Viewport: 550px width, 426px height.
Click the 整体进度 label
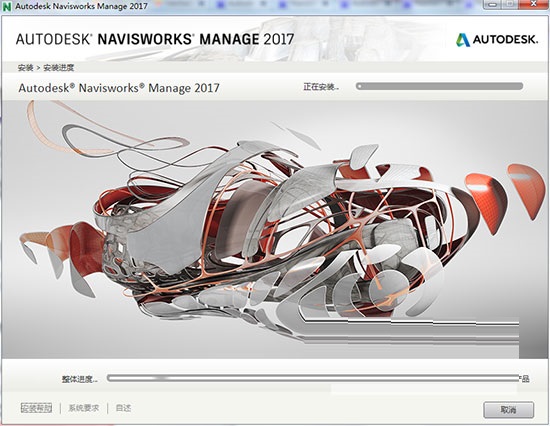80,379
